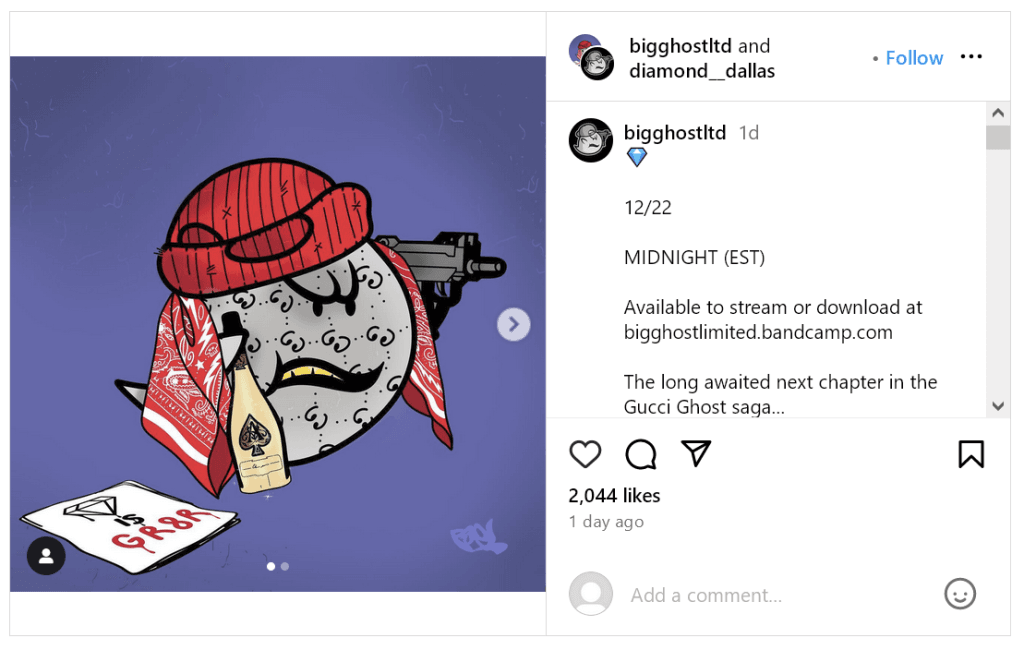Select the first carousel dot indicator
The image size is (1024, 650).
[270, 566]
